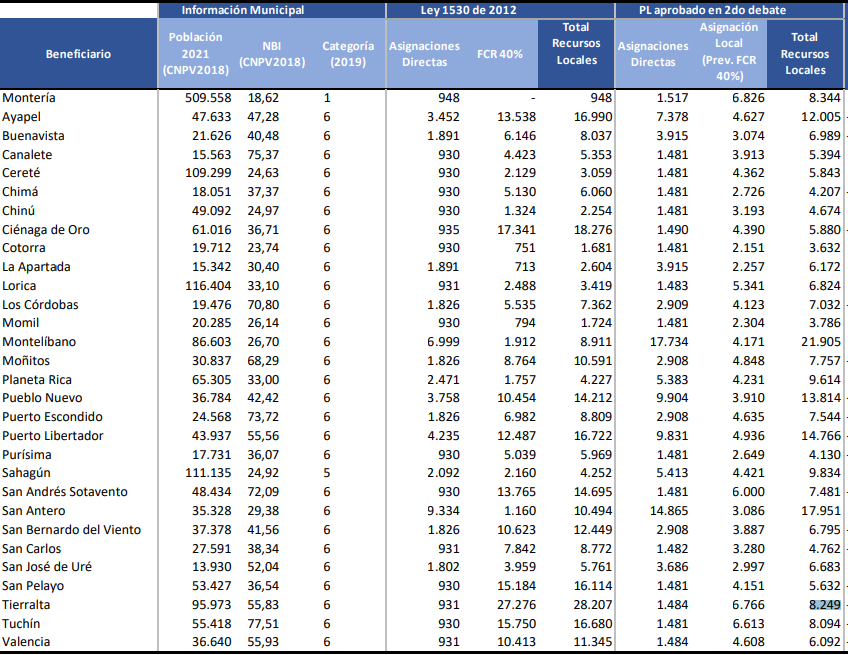Click the highlighted 8.249 cell for Tierralta
The height and width of the screenshot is (655, 848).
[x=824, y=605]
